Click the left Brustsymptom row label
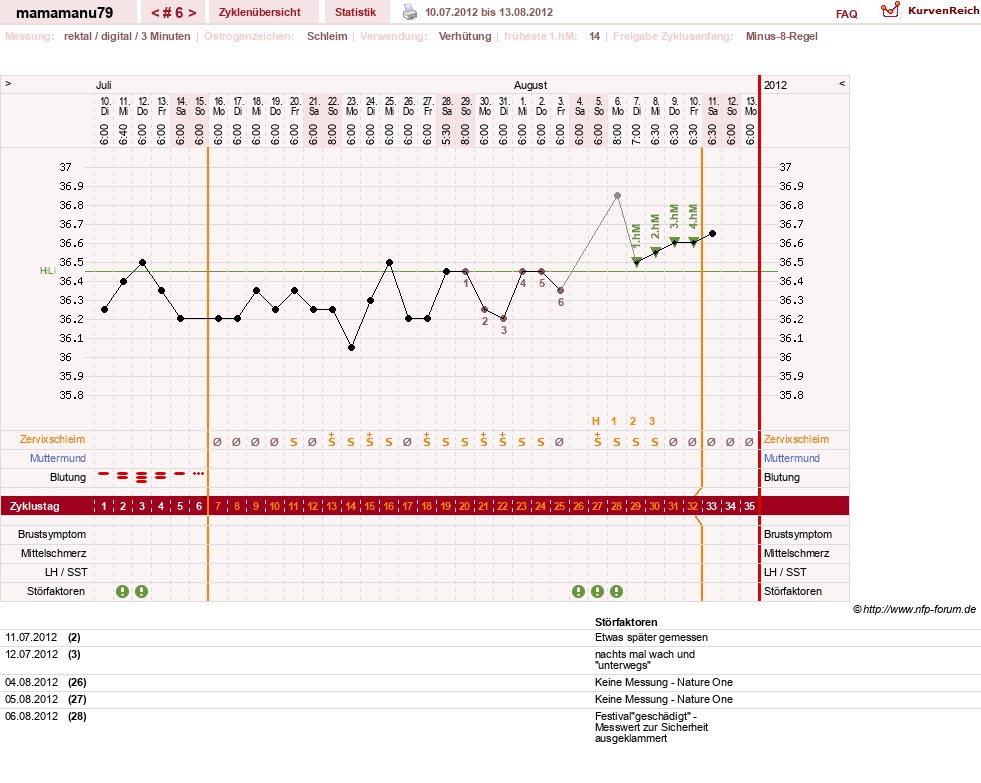 [x=52, y=534]
